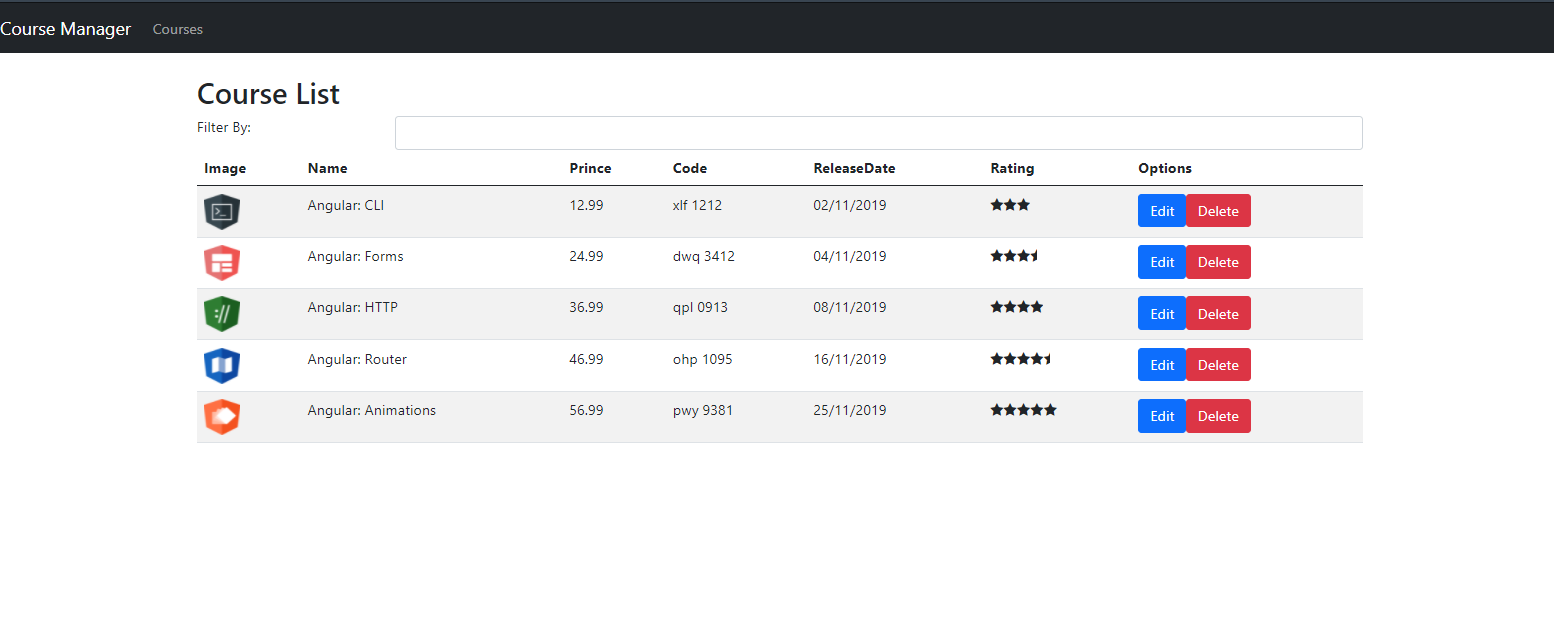Delete the Angular: Router course
Screen dimensions: 1554x637
click(x=1218, y=365)
